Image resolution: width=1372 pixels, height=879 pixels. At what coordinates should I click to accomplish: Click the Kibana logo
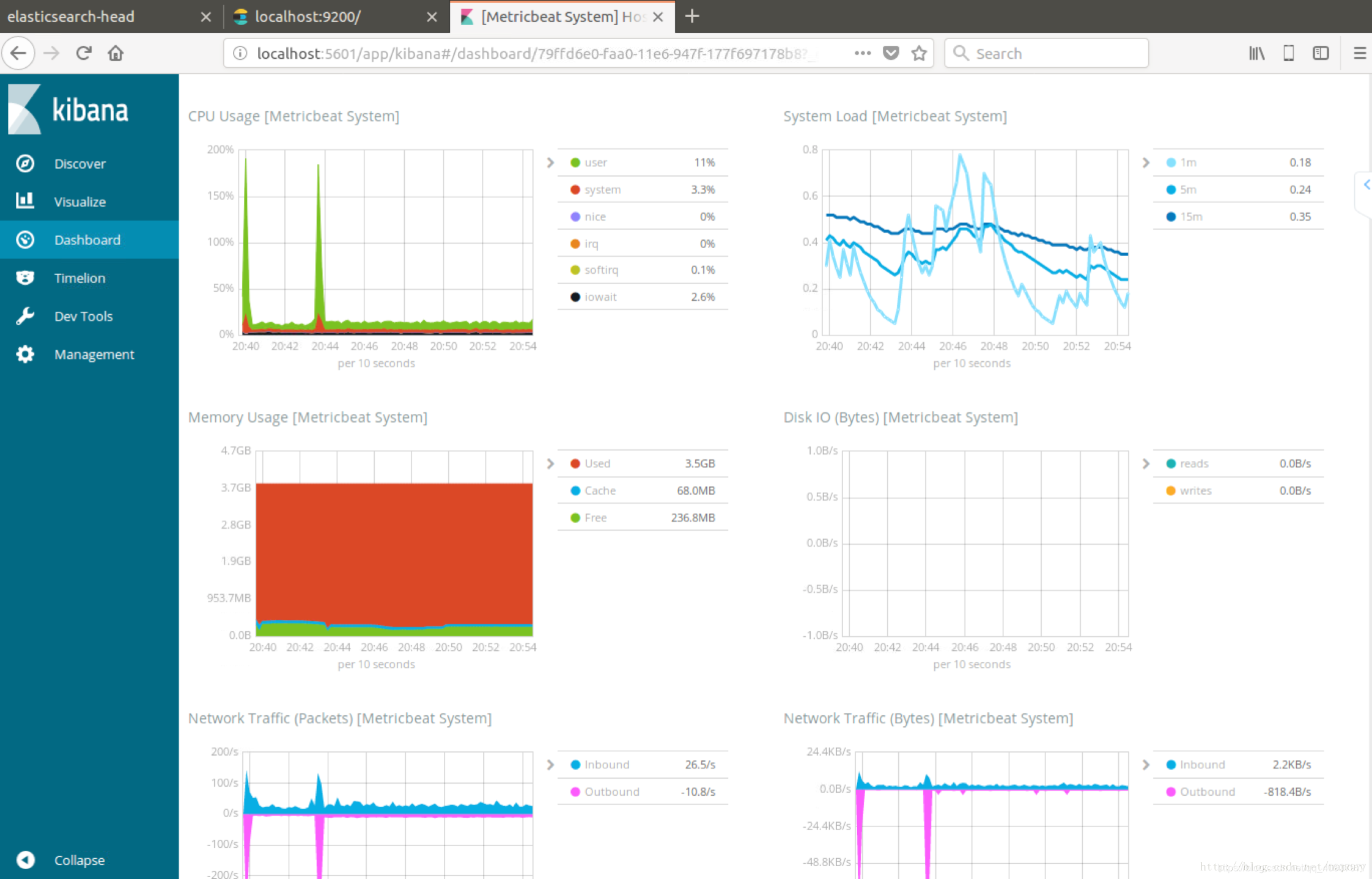coord(68,109)
